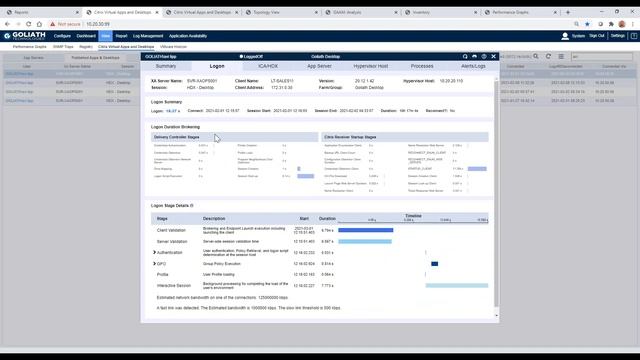Click the browser home icon
The image size is (640, 360).
(39, 24)
